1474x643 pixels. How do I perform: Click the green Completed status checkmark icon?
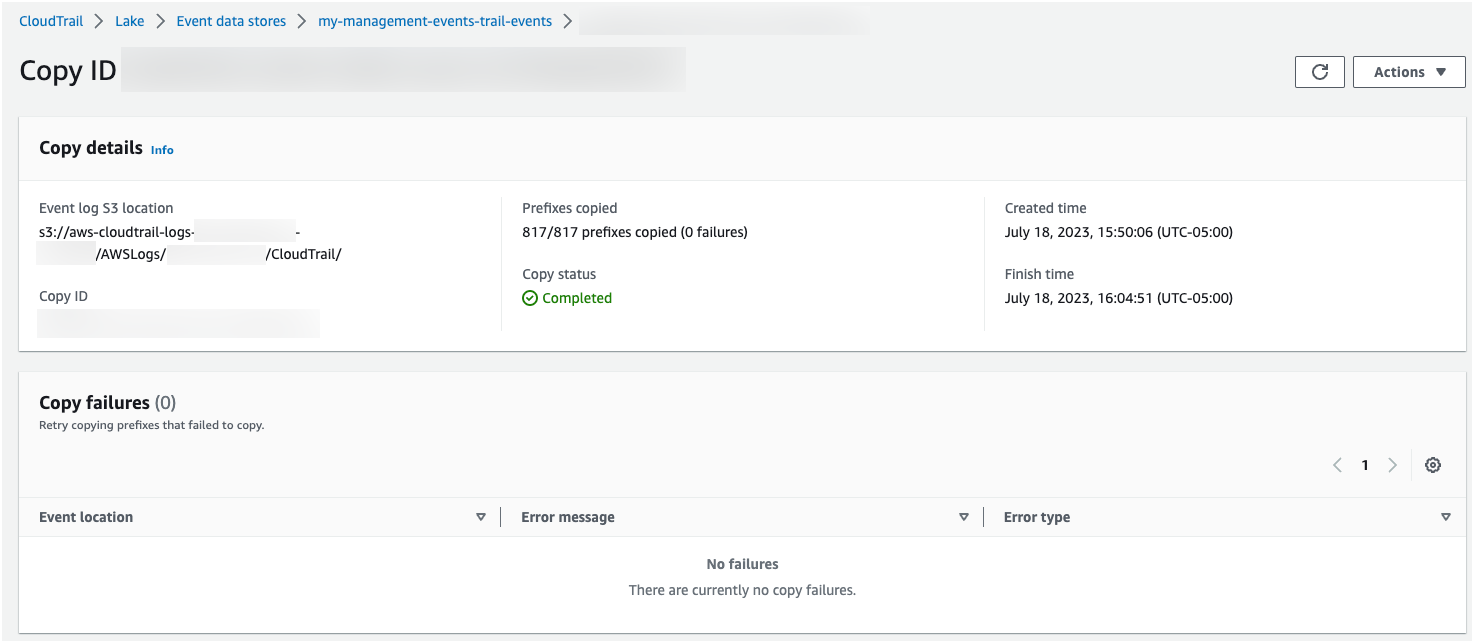[530, 298]
